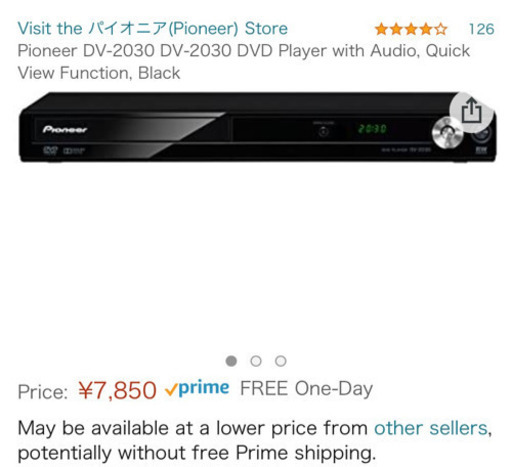Switch to the second product image dot
The image size is (512, 467).
(256, 361)
